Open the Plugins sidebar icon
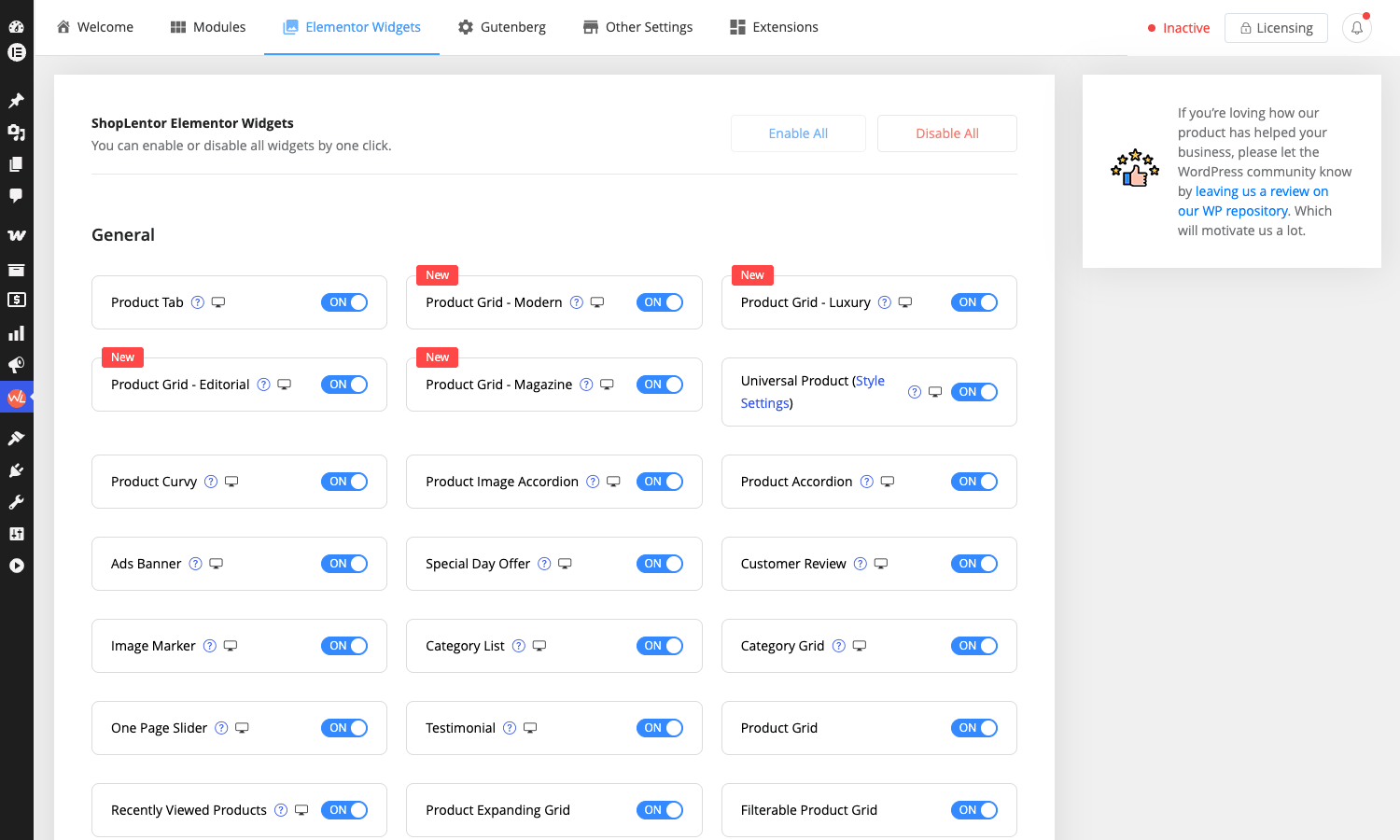Screen dimensions: 1400x840 pyautogui.click(x=16, y=470)
